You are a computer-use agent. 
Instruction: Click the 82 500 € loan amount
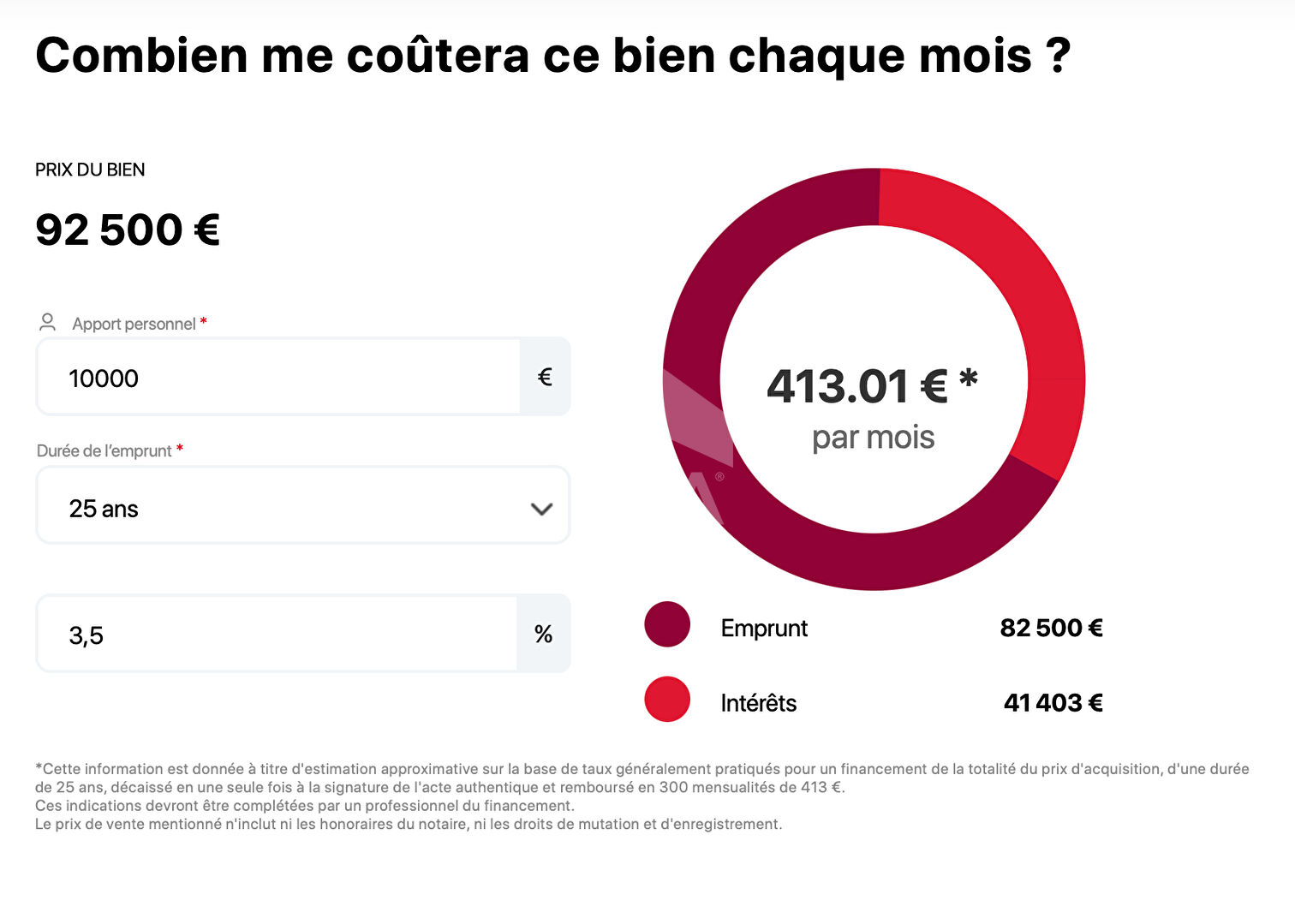(1051, 629)
